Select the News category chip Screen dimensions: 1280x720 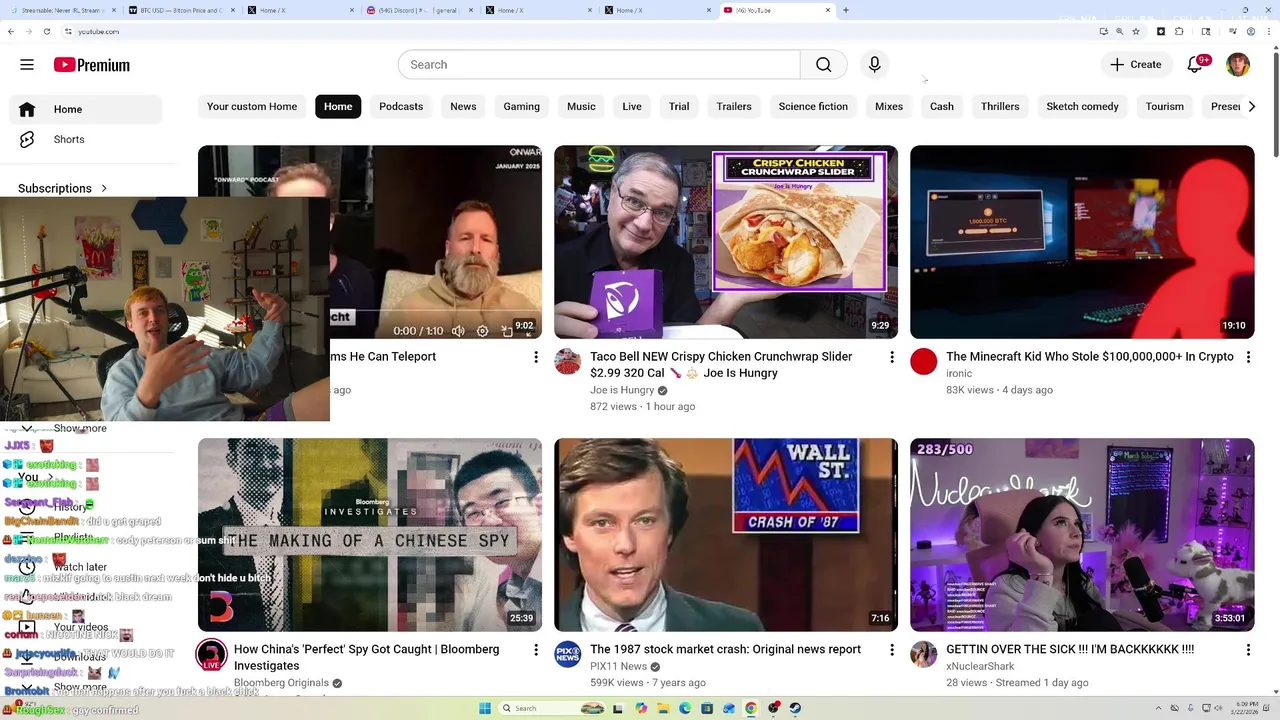(463, 107)
